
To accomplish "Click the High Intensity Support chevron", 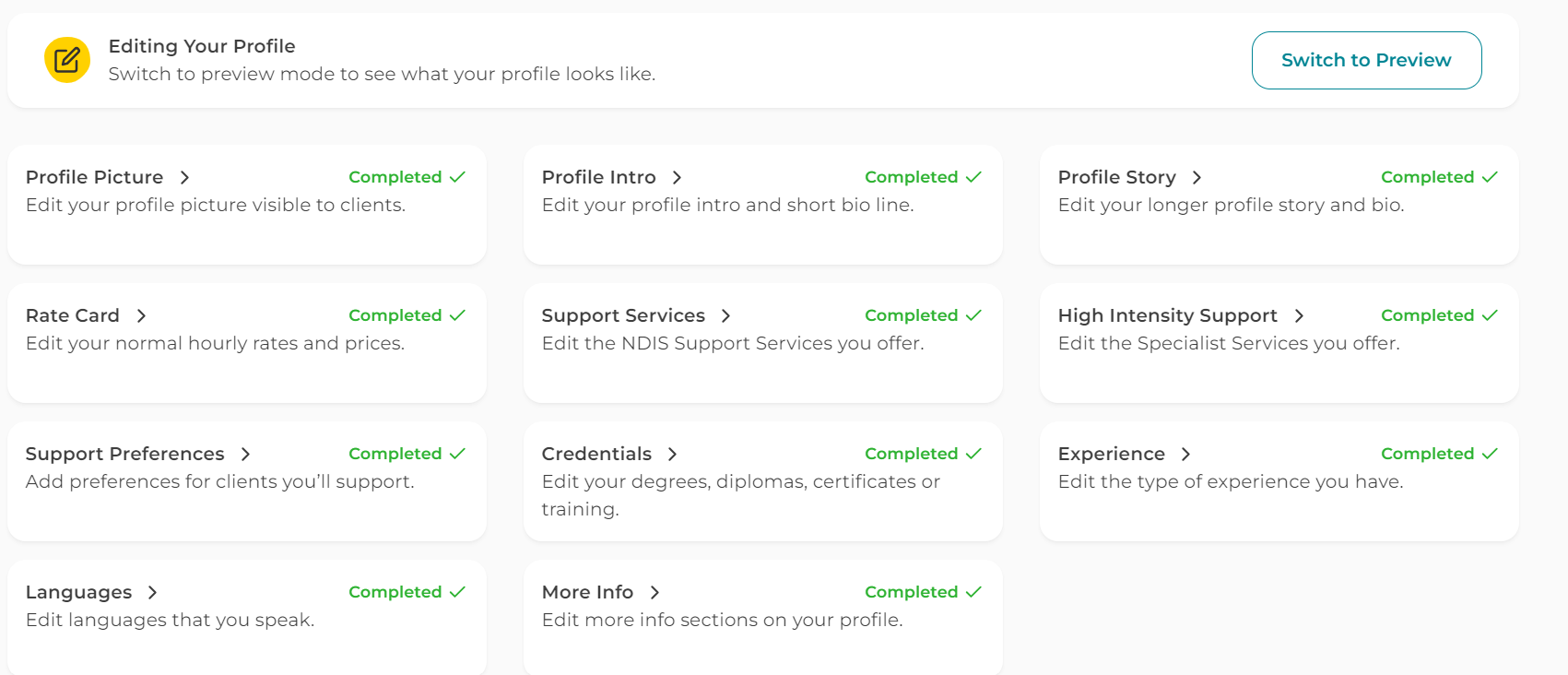I will (x=1299, y=315).
